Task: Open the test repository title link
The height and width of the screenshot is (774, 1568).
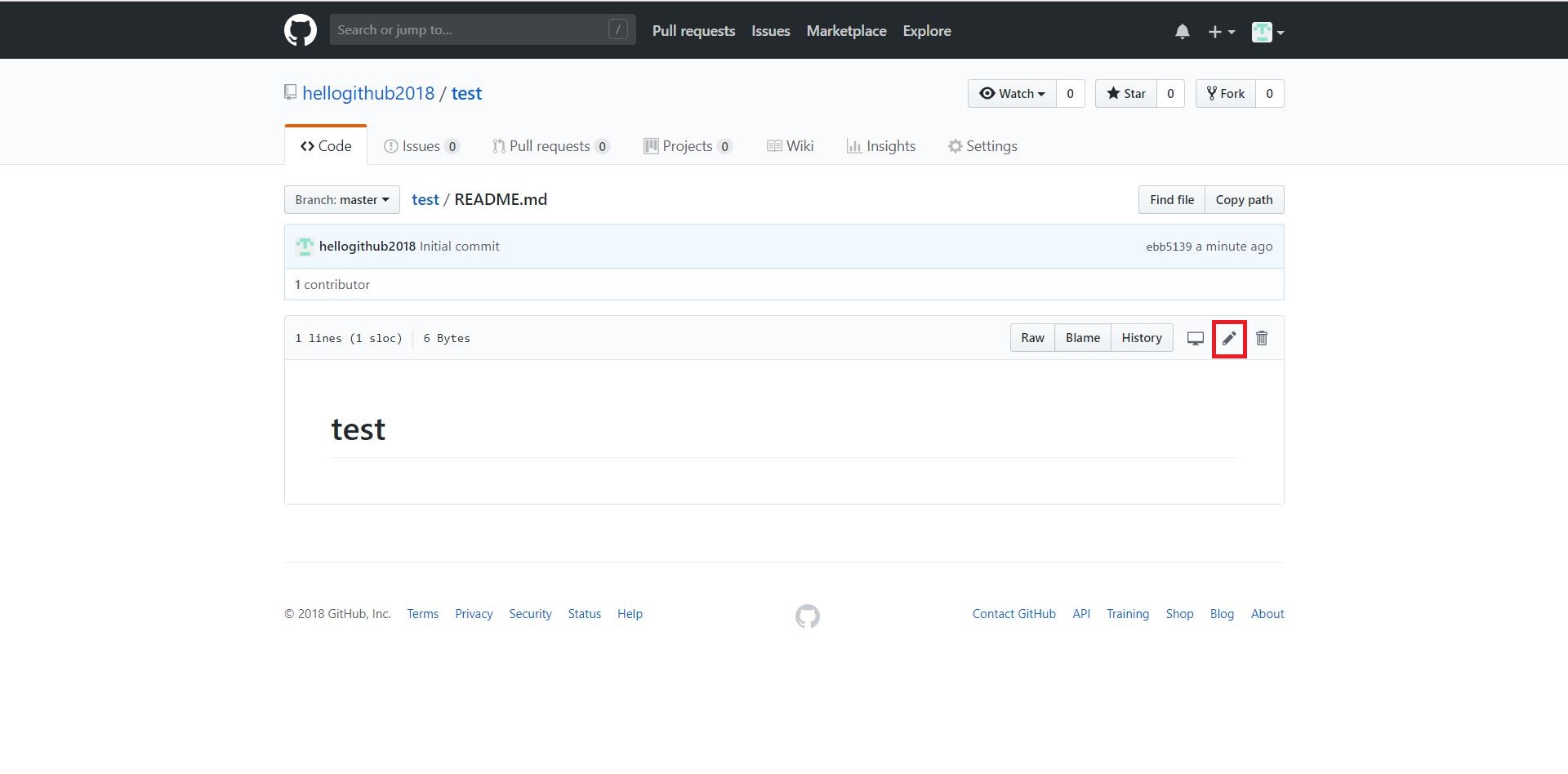Action: (466, 93)
